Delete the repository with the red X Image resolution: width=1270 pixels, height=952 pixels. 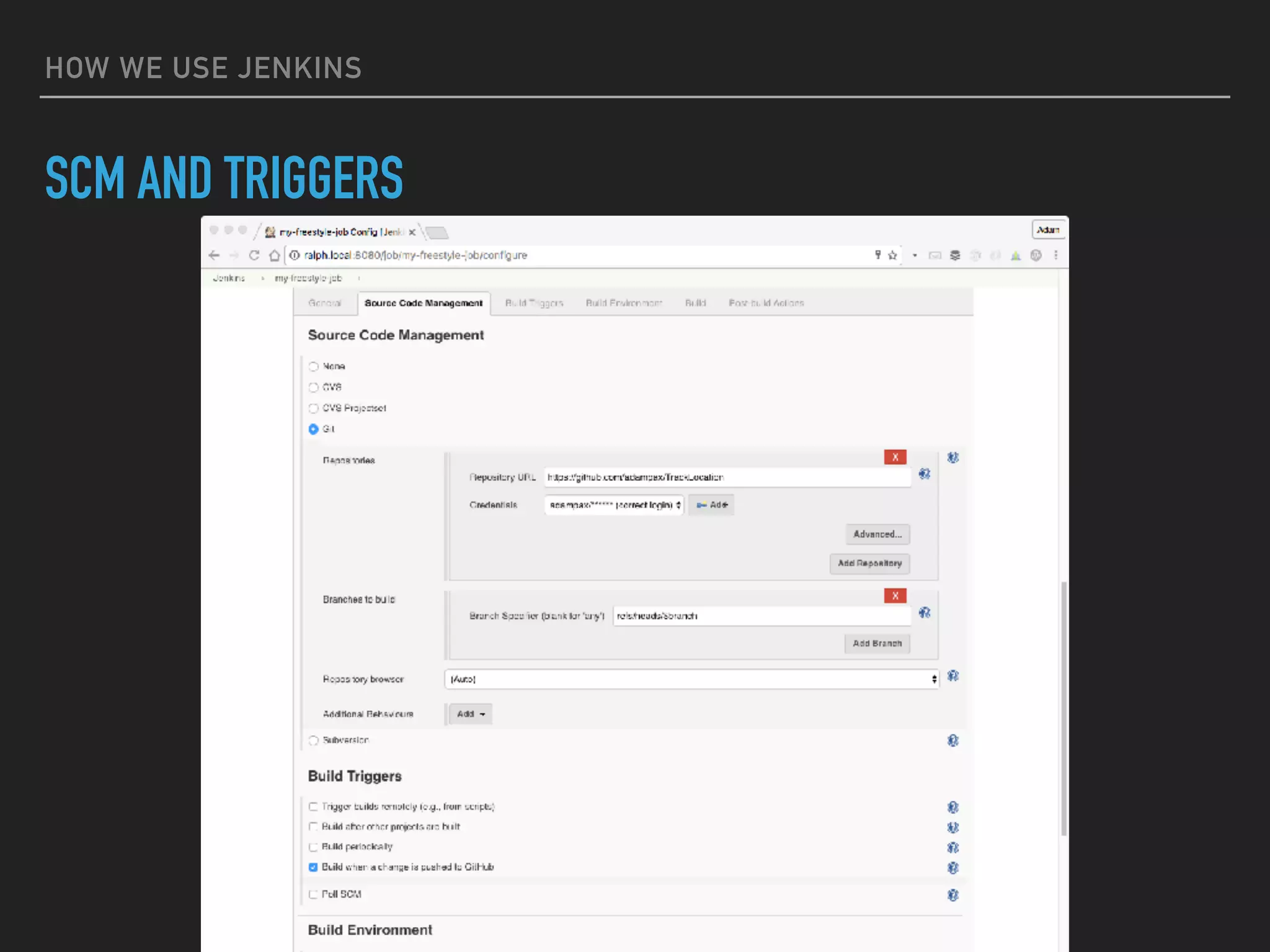[x=895, y=457]
